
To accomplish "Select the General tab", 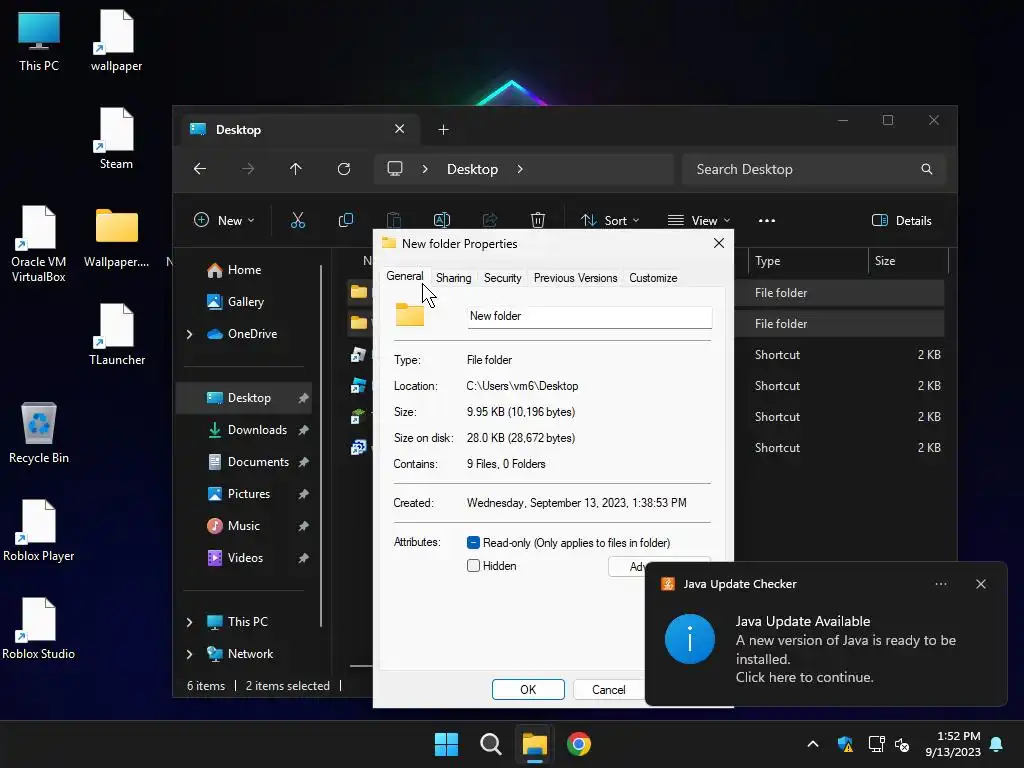I will point(404,276).
